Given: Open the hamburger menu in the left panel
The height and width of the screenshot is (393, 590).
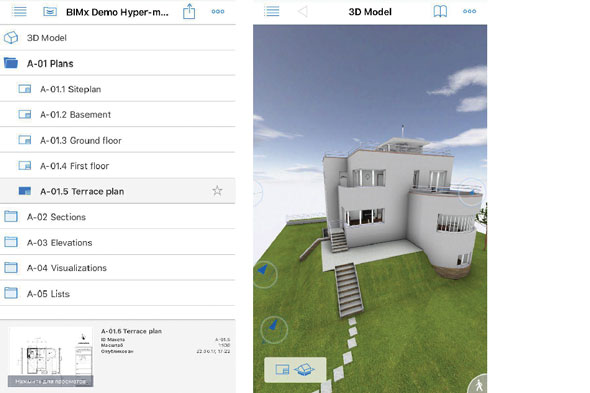Looking at the screenshot, I should [x=19, y=12].
